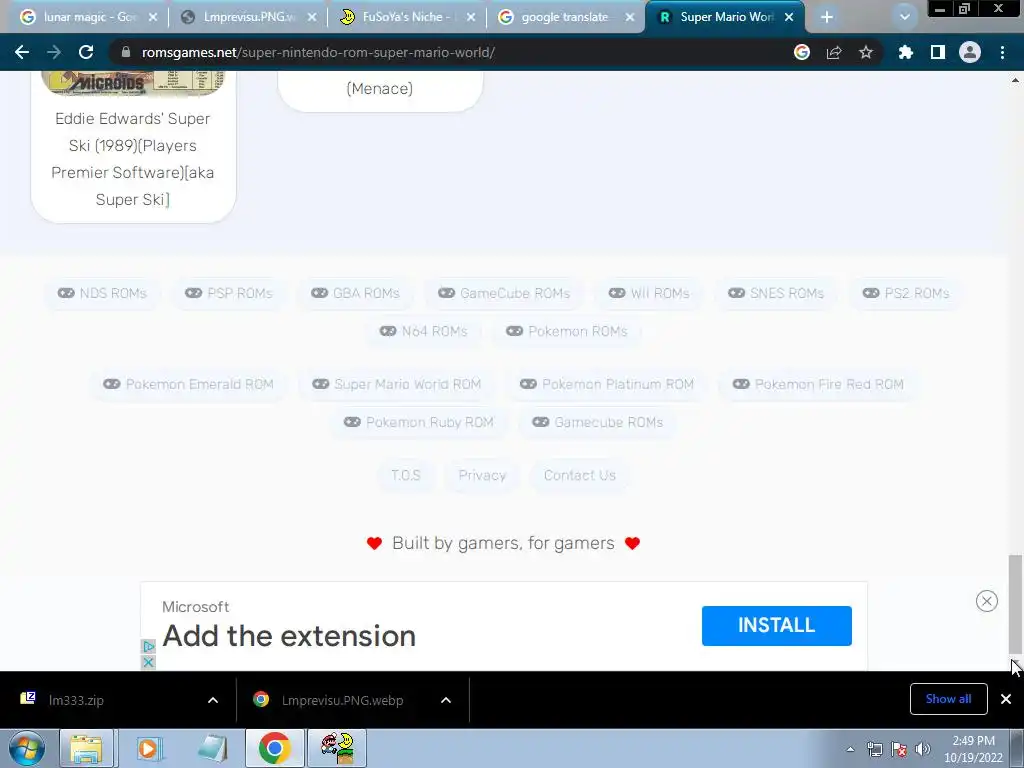
Task: Open the media player taskbar icon
Action: point(149,748)
